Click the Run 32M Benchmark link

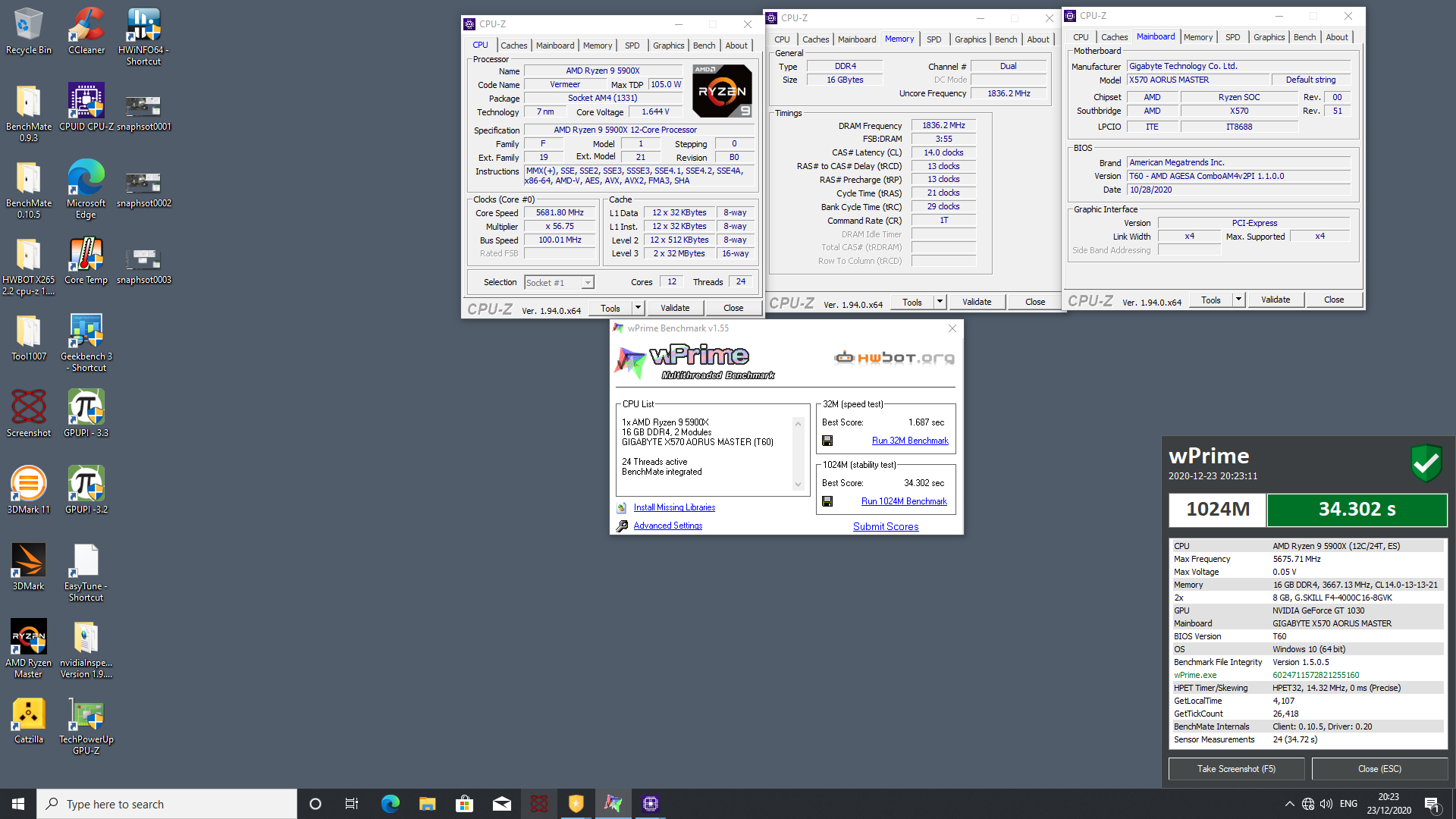[910, 441]
